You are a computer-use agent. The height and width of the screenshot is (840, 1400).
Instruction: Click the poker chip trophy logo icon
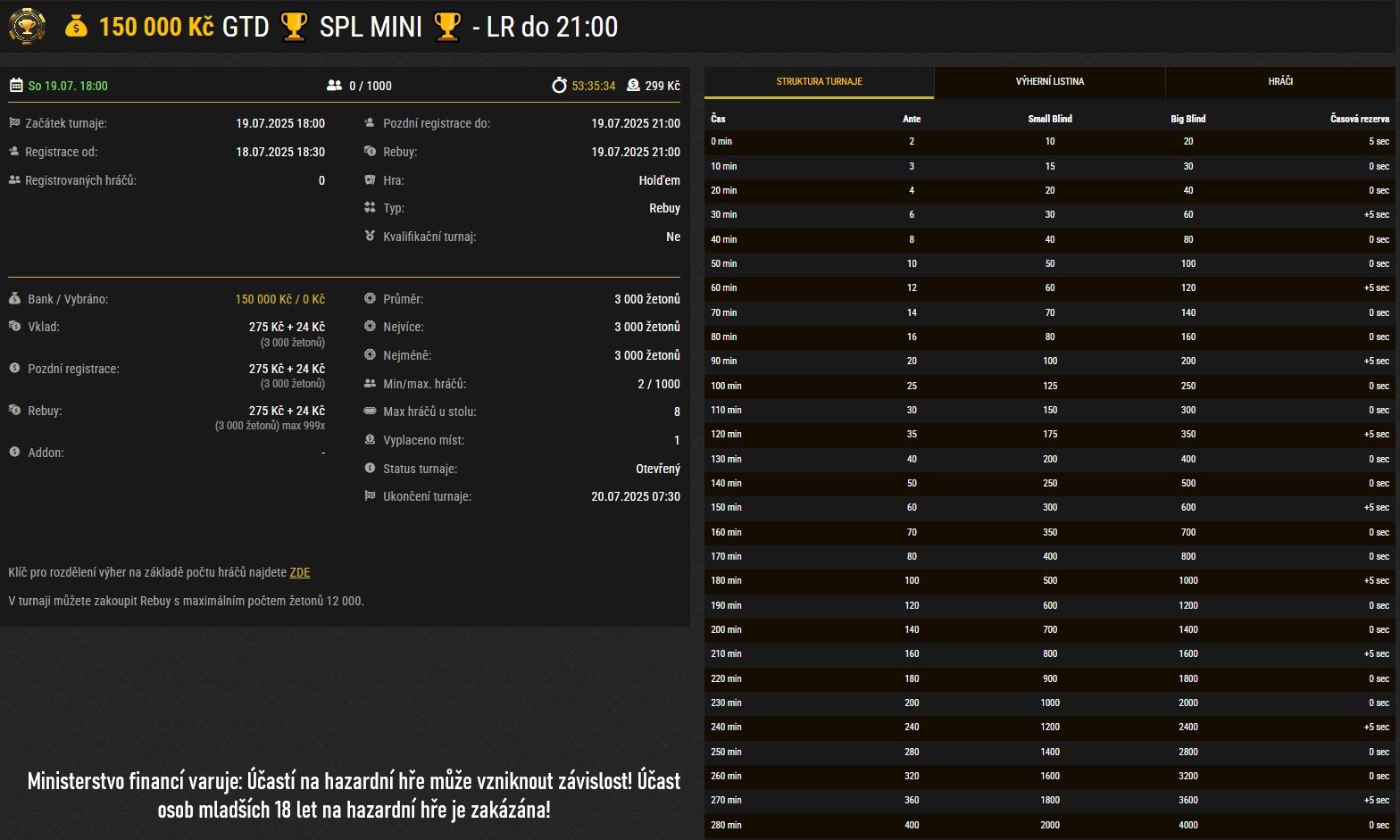(27, 26)
